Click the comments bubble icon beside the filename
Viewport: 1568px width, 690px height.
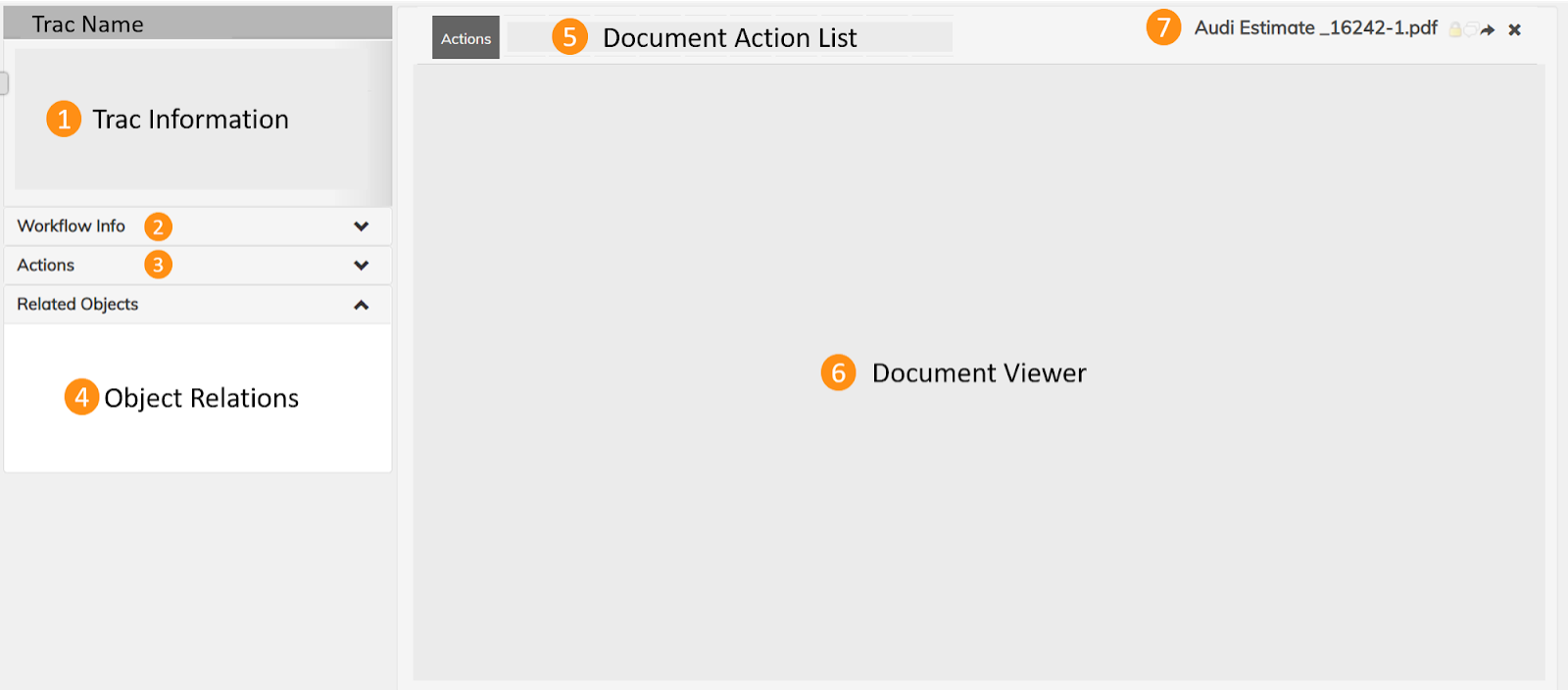tap(1471, 30)
